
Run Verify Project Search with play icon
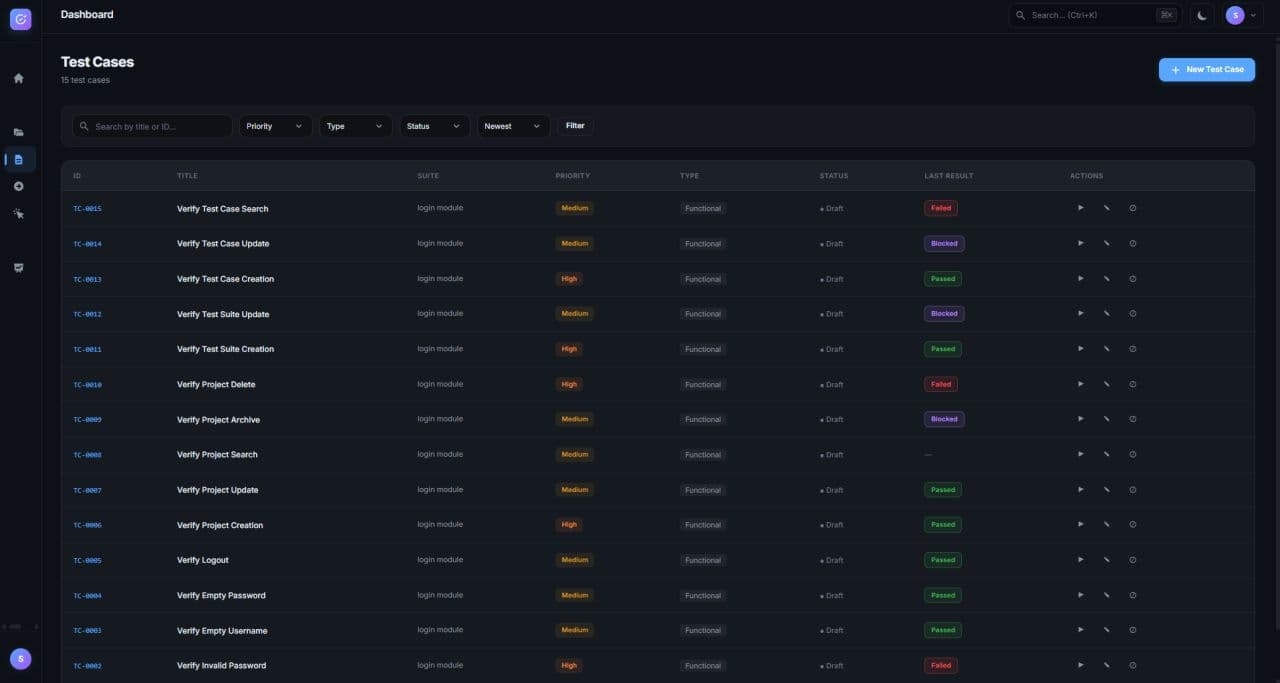(x=1080, y=454)
